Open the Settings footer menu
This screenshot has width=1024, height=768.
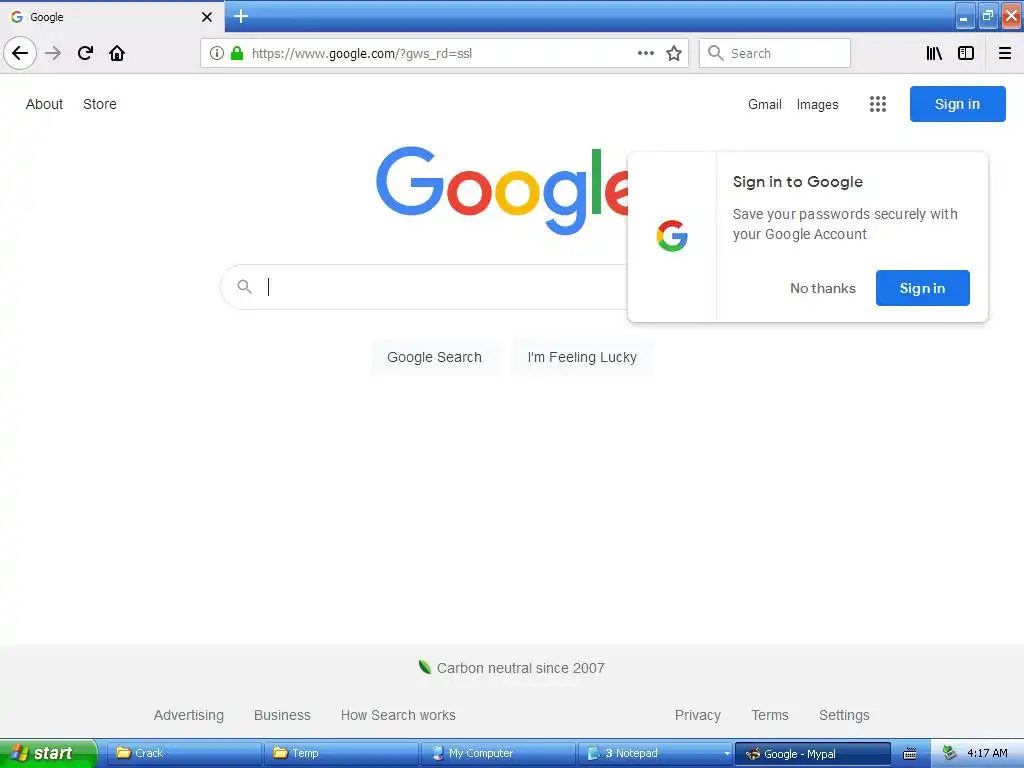tap(844, 715)
